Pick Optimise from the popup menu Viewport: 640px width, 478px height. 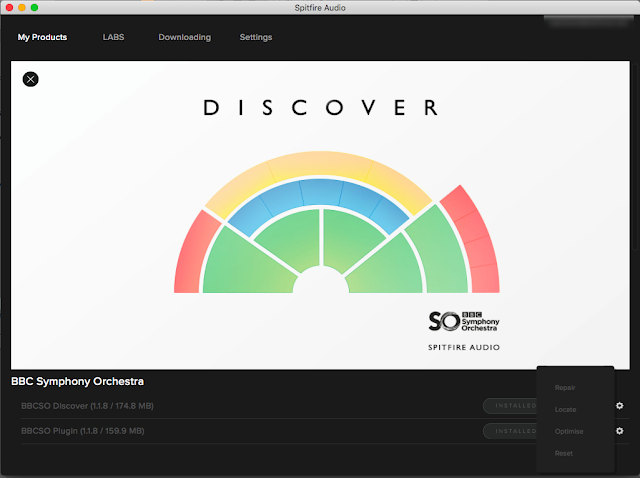(x=569, y=431)
